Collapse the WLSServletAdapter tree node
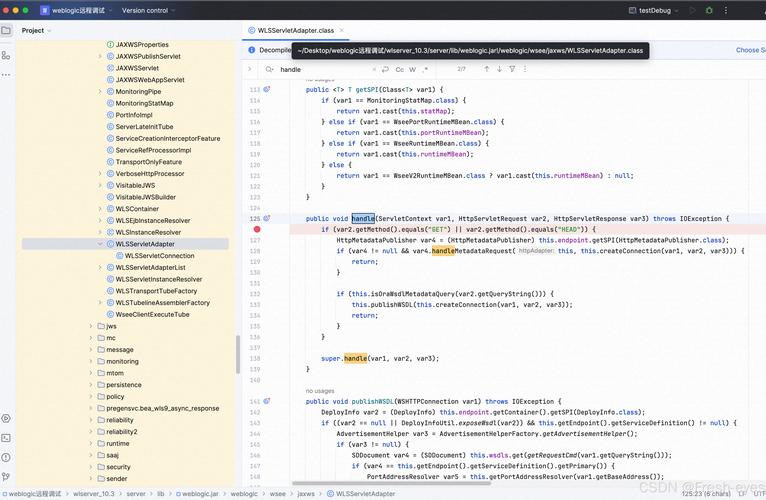 point(100,244)
